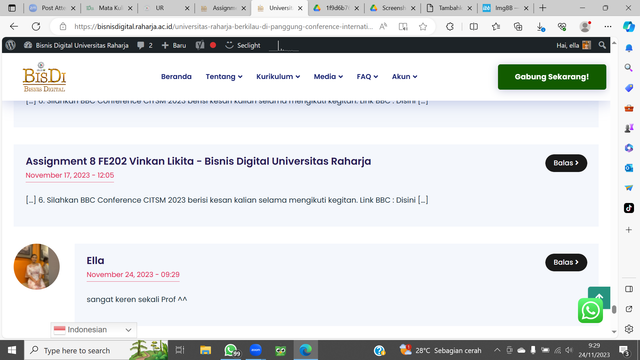Go to the Beranda menu item
Image resolution: width=640 pixels, height=360 pixels.
tap(176, 77)
